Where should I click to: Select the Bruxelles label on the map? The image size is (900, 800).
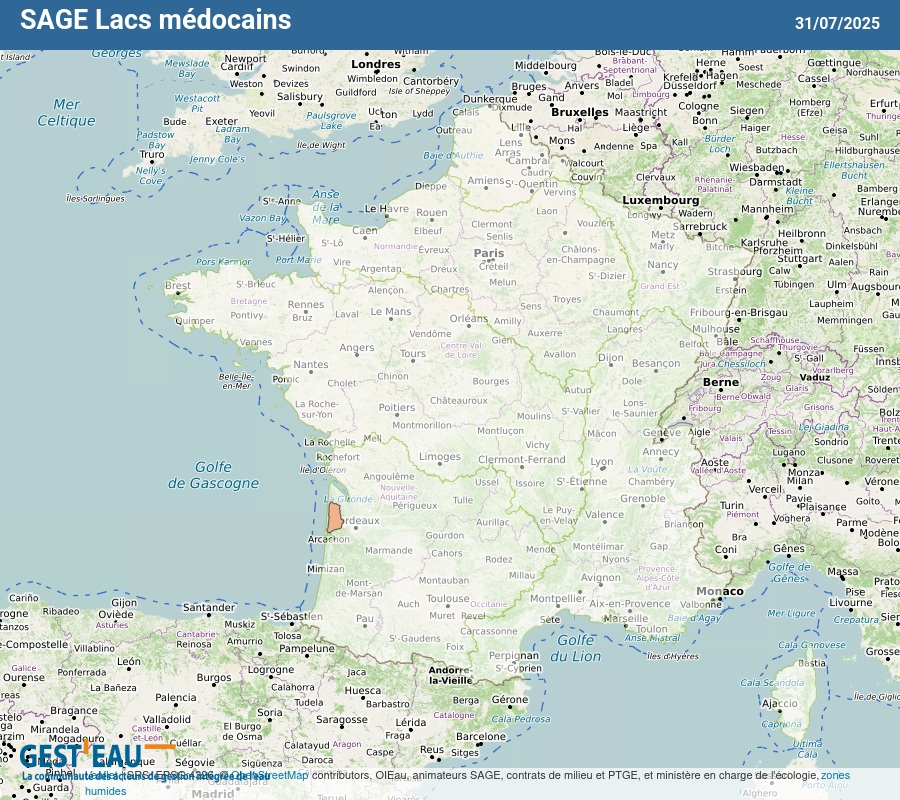[x=579, y=112]
